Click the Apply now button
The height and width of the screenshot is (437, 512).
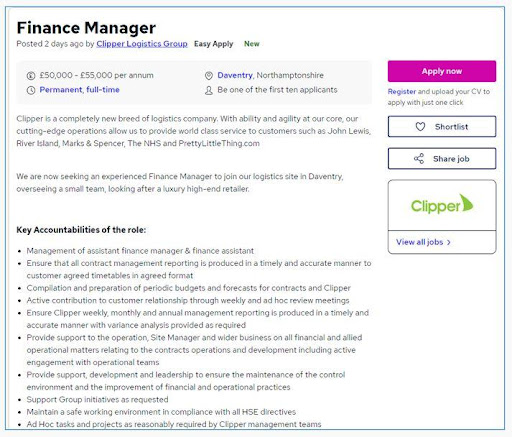[442, 71]
